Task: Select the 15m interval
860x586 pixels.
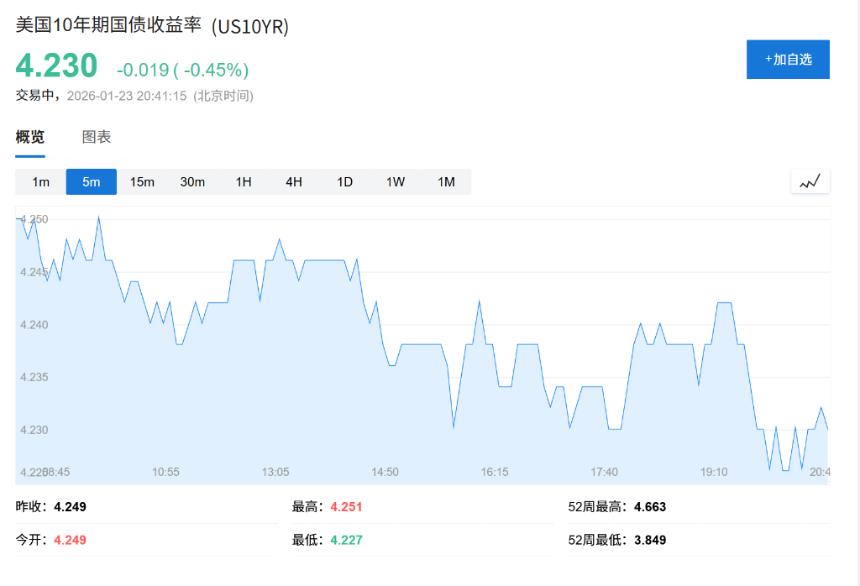Action: point(142,182)
